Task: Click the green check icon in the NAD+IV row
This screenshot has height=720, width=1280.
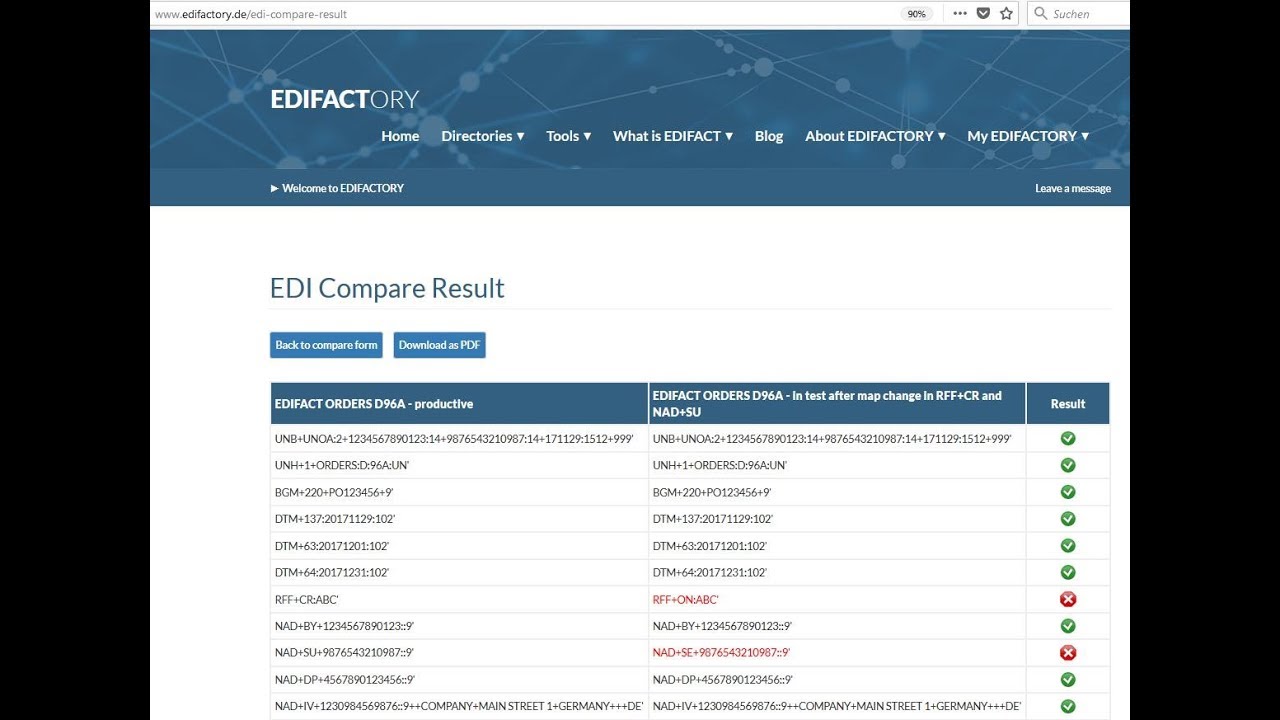Action: point(1068,706)
